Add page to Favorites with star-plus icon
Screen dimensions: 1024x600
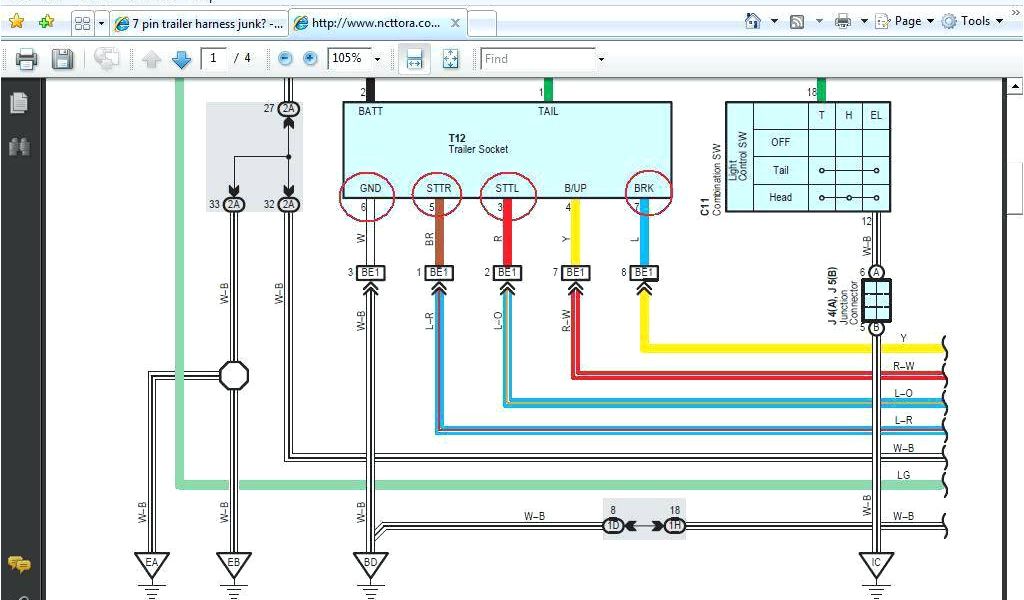click(46, 21)
